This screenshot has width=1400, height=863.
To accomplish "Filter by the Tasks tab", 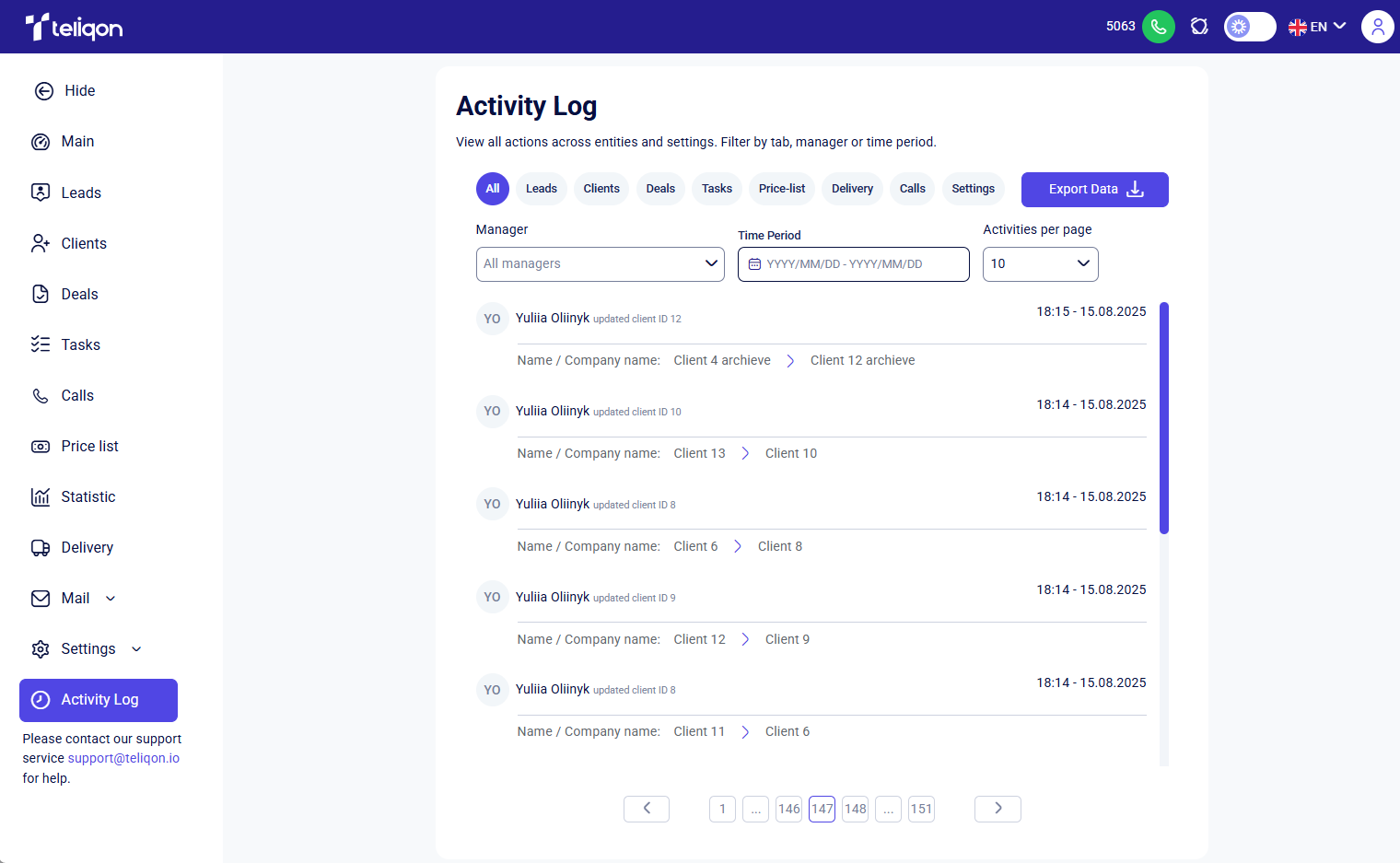I will [717, 189].
